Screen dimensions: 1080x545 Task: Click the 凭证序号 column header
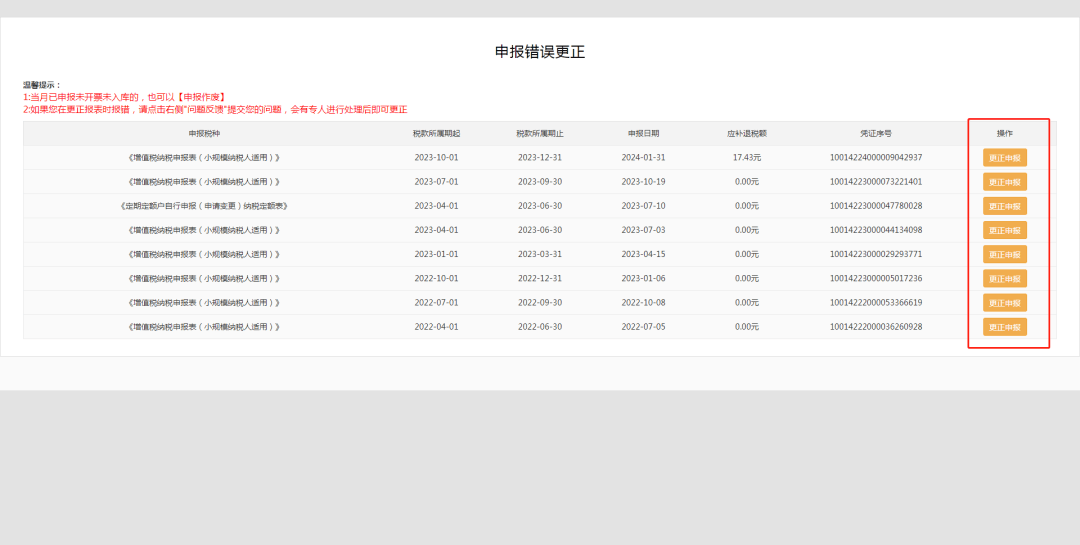pyautogui.click(x=876, y=133)
